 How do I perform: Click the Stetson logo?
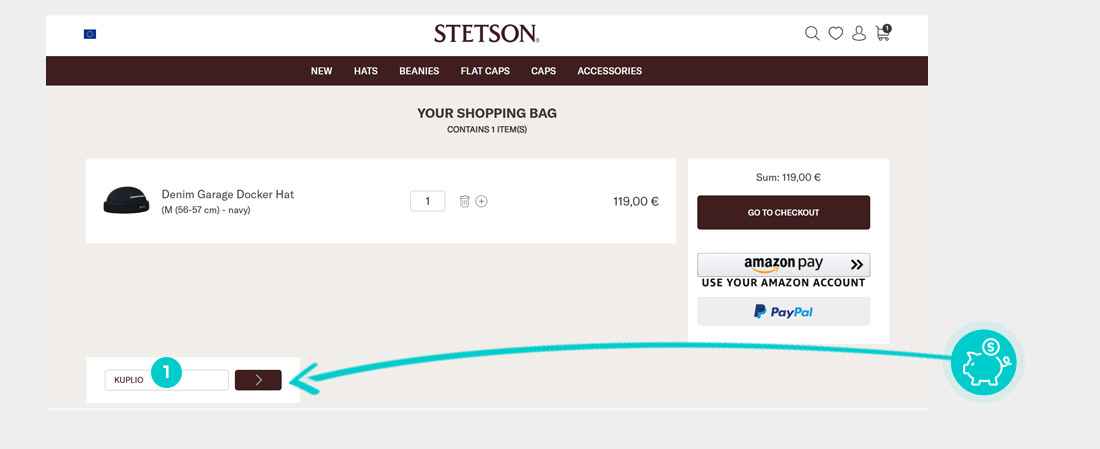[487, 34]
